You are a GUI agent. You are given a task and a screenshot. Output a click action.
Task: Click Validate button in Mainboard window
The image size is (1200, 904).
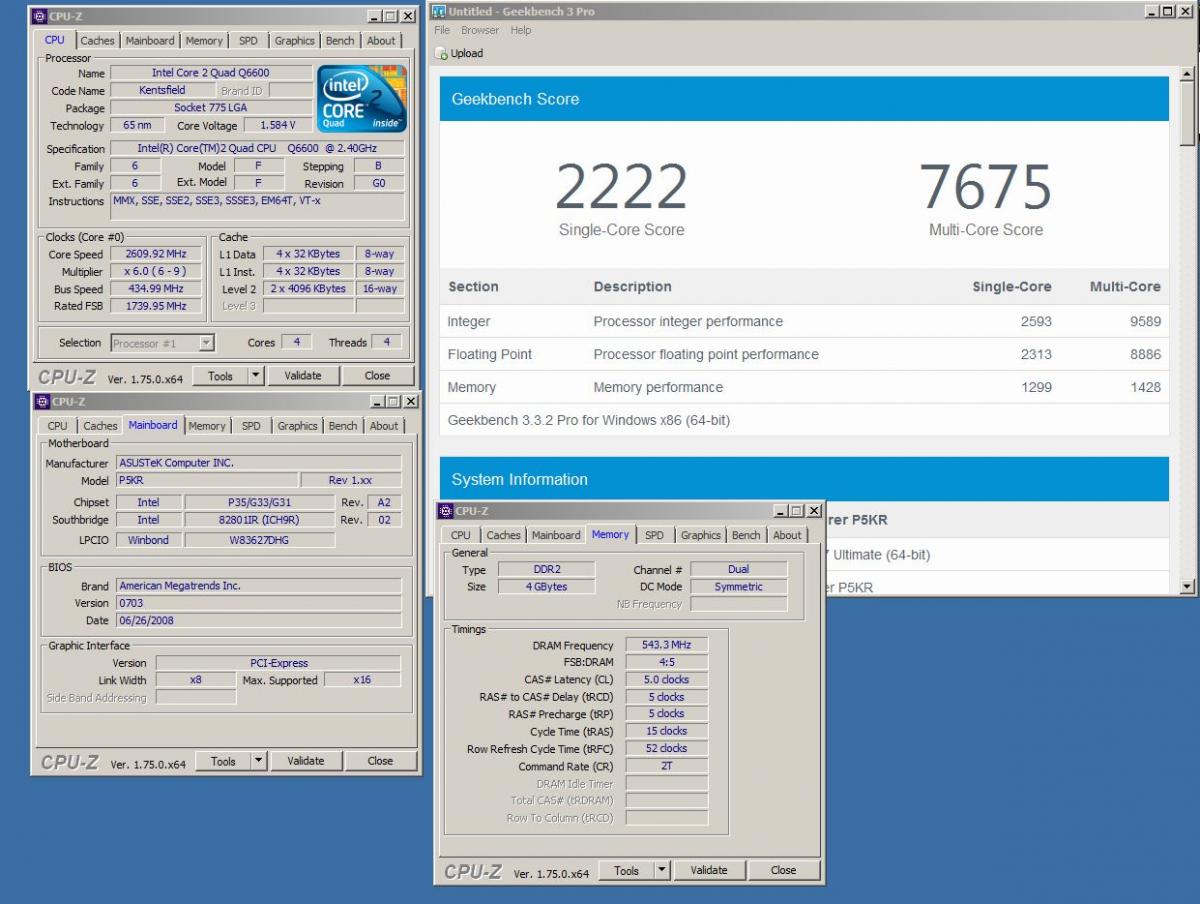(x=306, y=761)
